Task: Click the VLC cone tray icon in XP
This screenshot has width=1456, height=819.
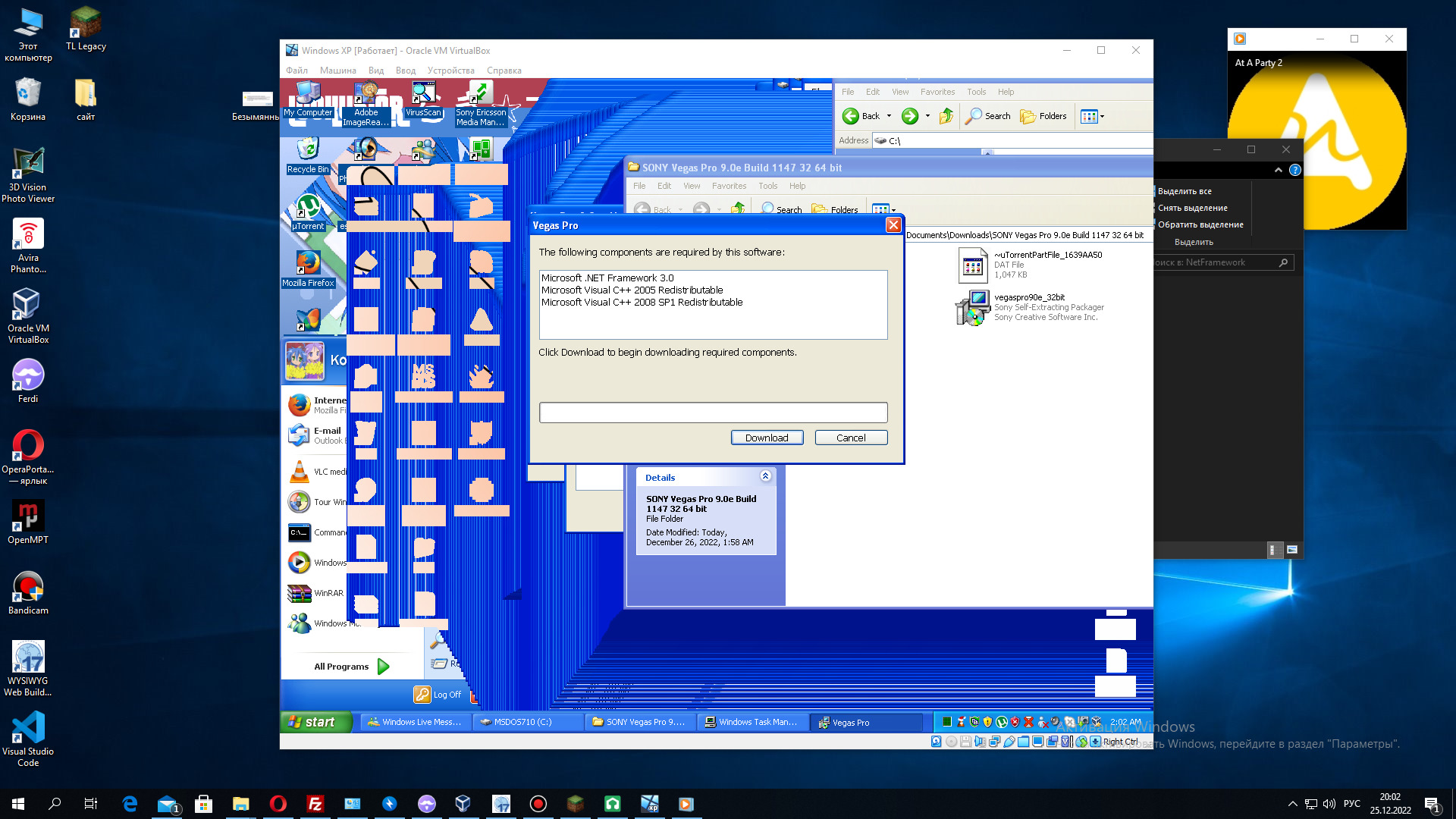Action: [961, 722]
